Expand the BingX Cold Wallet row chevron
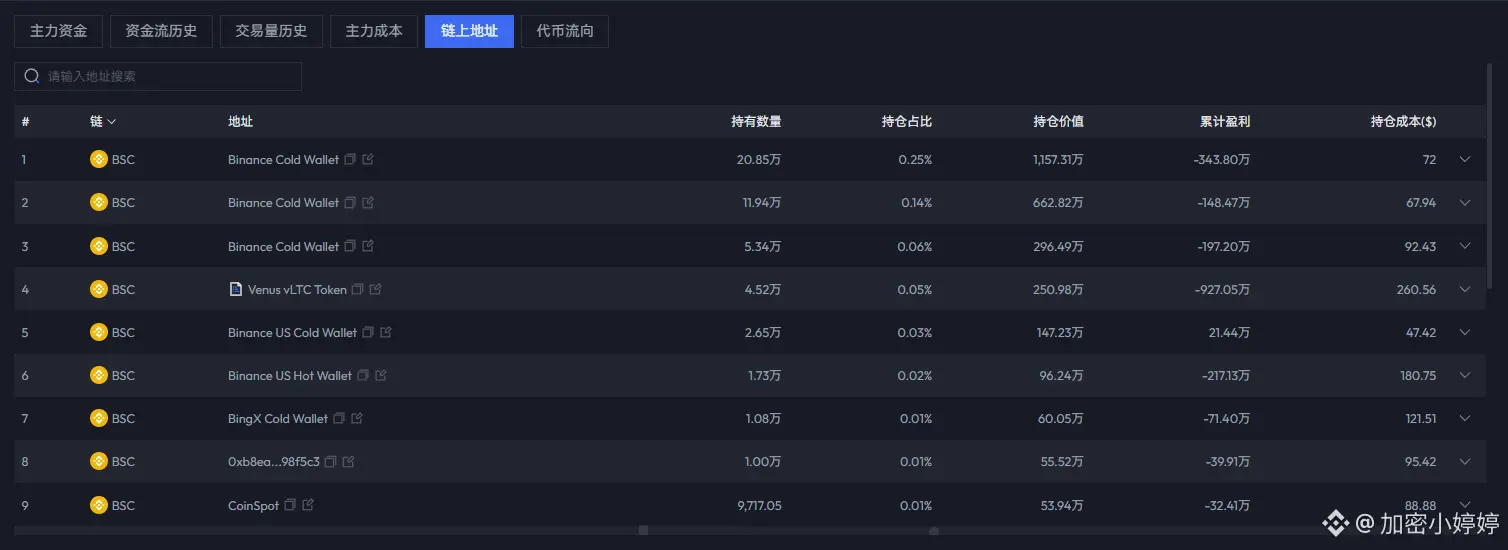Viewport: 1508px width, 550px height. coord(1465,419)
